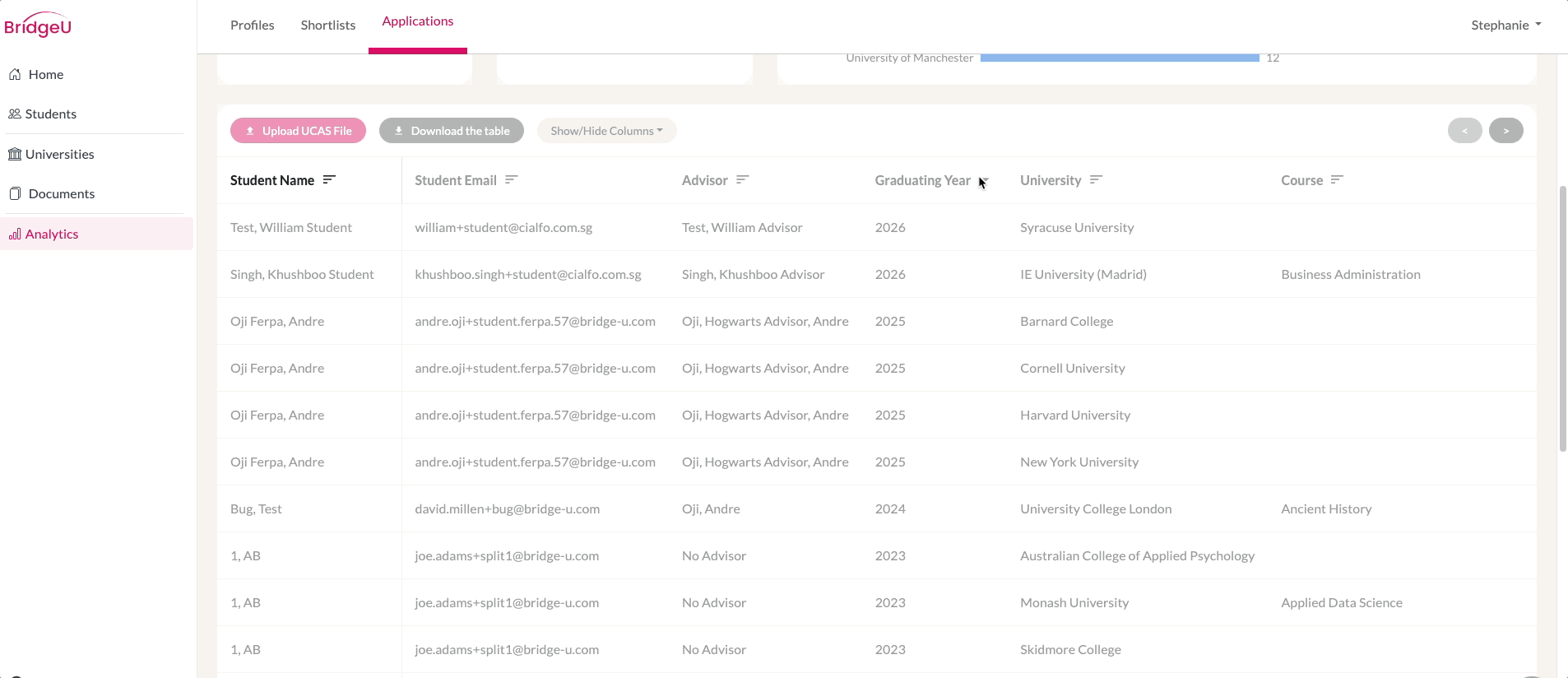Screen dimensions: 1568x678
Task: Click the Analytics bar chart icon
Action: click(x=15, y=234)
